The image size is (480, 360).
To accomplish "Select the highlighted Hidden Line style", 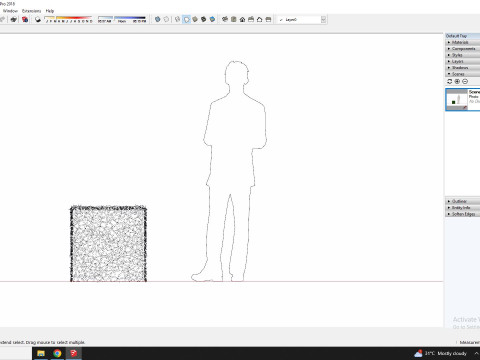I will tap(186, 19).
